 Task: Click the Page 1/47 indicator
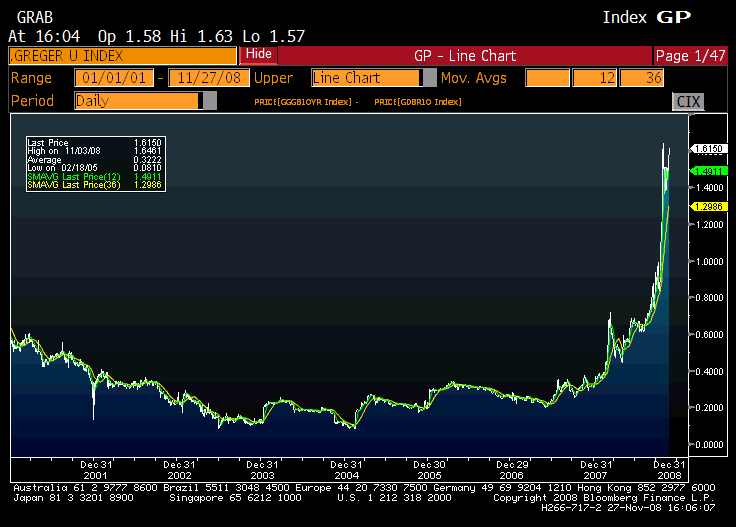point(692,55)
